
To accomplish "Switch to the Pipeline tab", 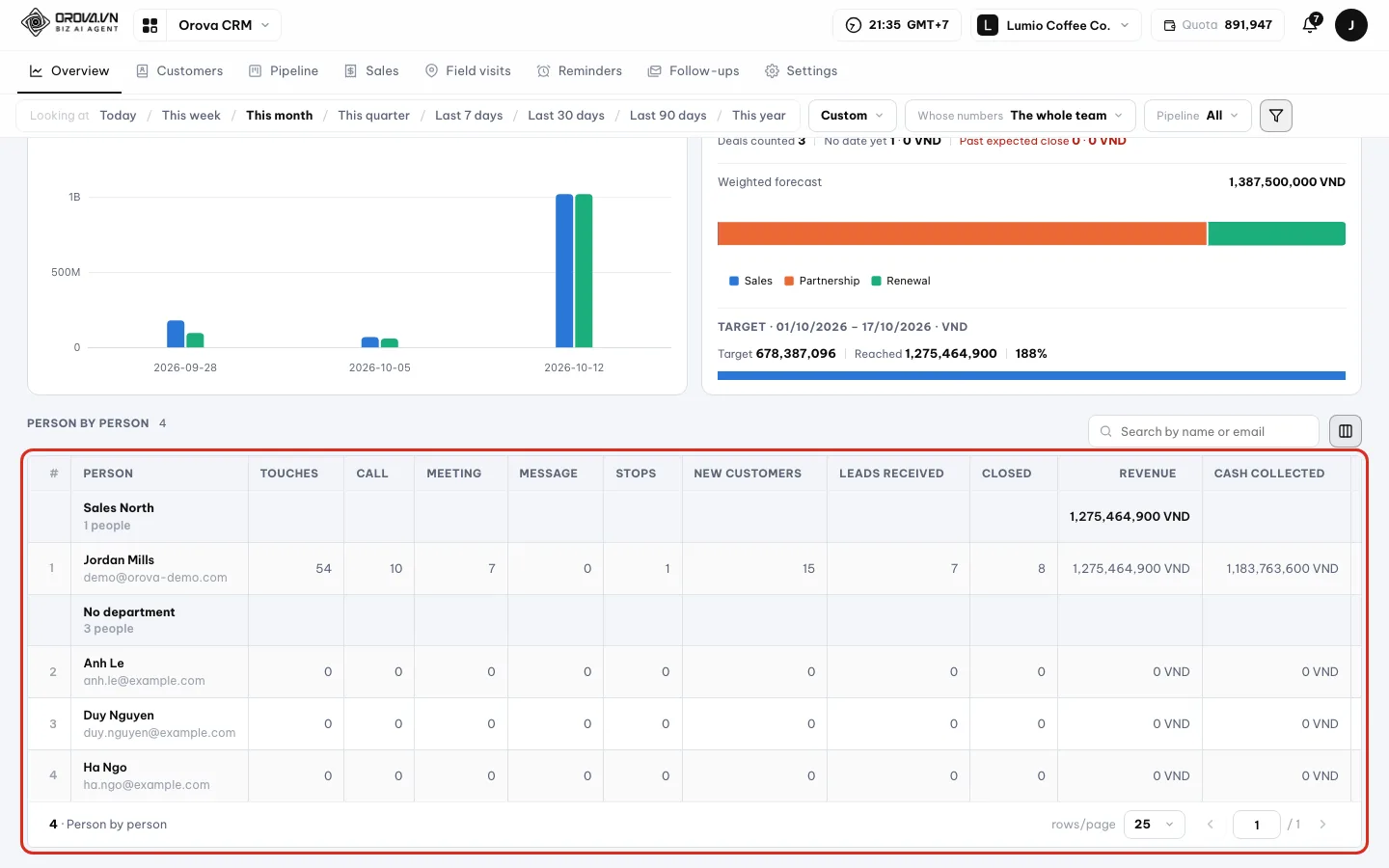I will coord(284,71).
